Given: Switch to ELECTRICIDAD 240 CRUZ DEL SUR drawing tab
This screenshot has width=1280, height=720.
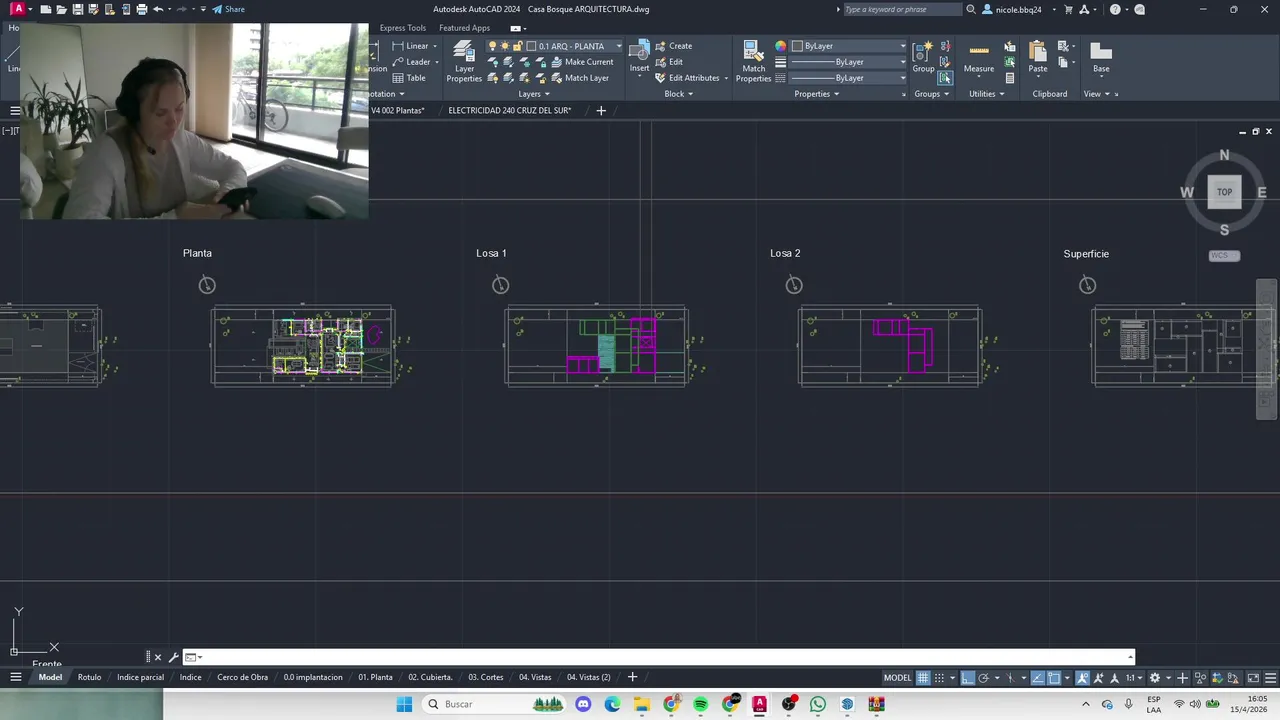Looking at the screenshot, I should point(510,110).
